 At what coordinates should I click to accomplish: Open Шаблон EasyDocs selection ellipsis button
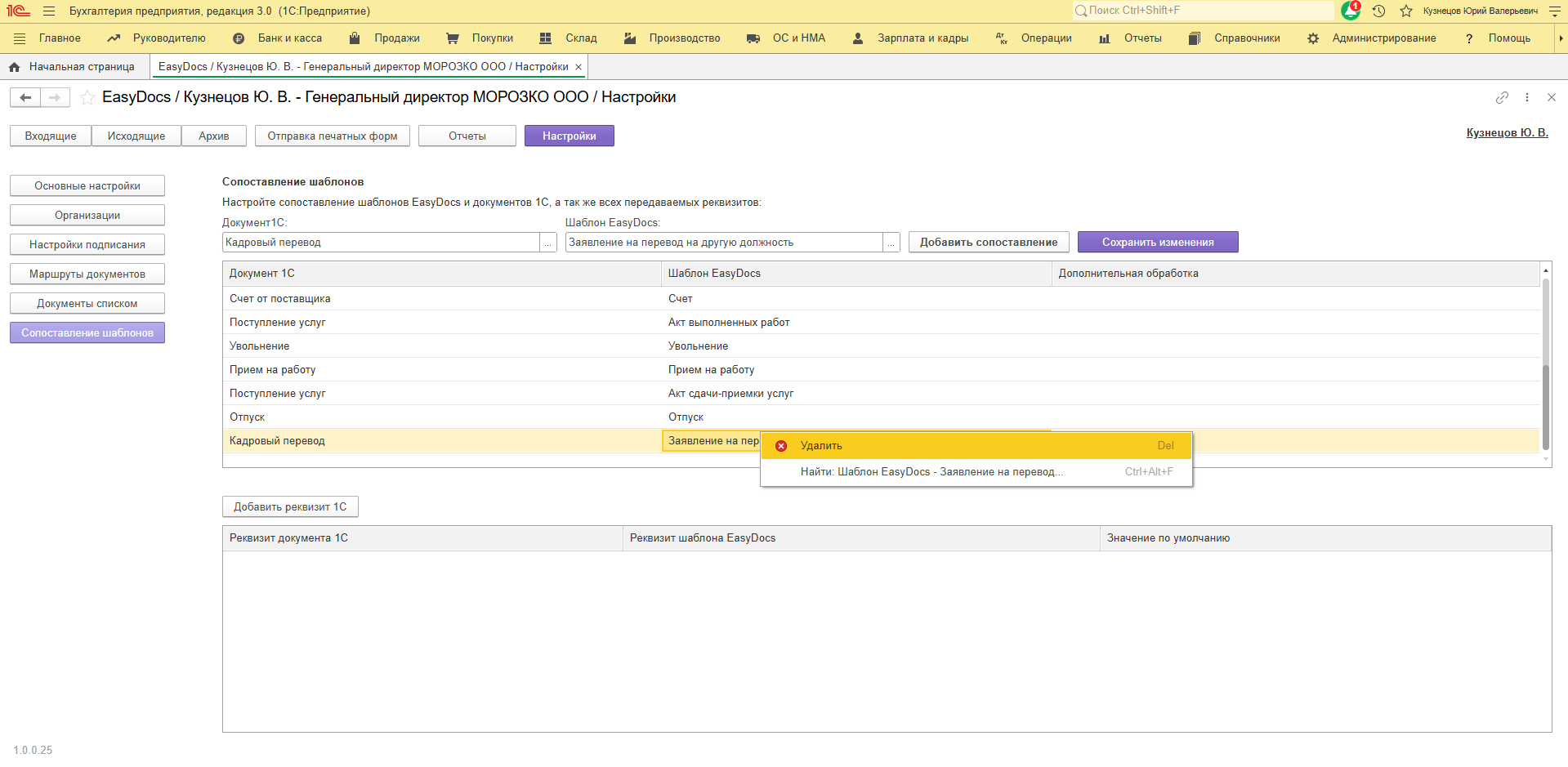[891, 243]
